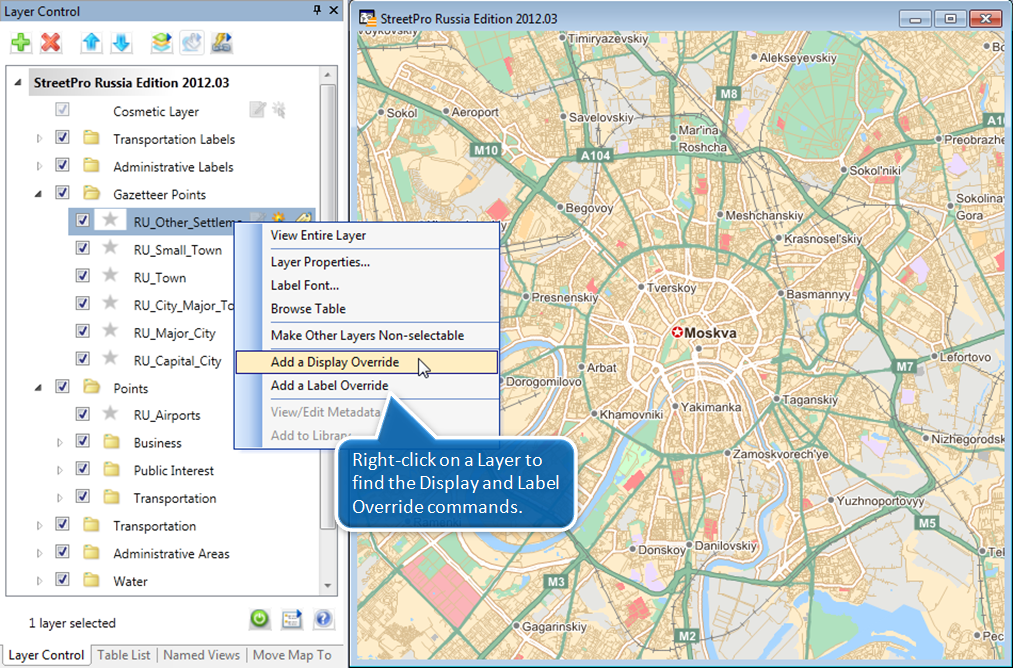This screenshot has height=668, width=1013.
Task: Open the Move Map To tab
Action: pyautogui.click(x=292, y=654)
